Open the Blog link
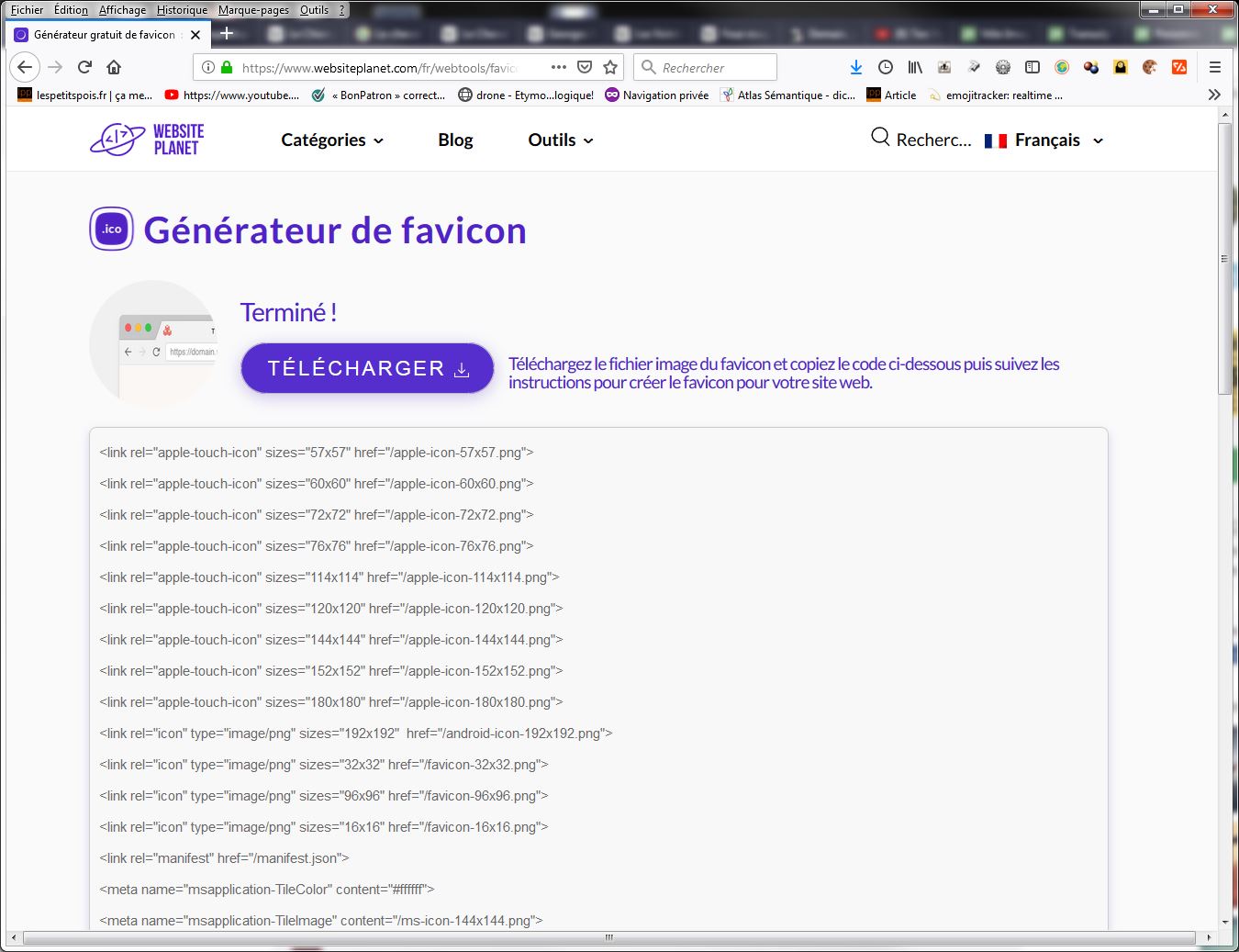The image size is (1239, 952). point(455,140)
